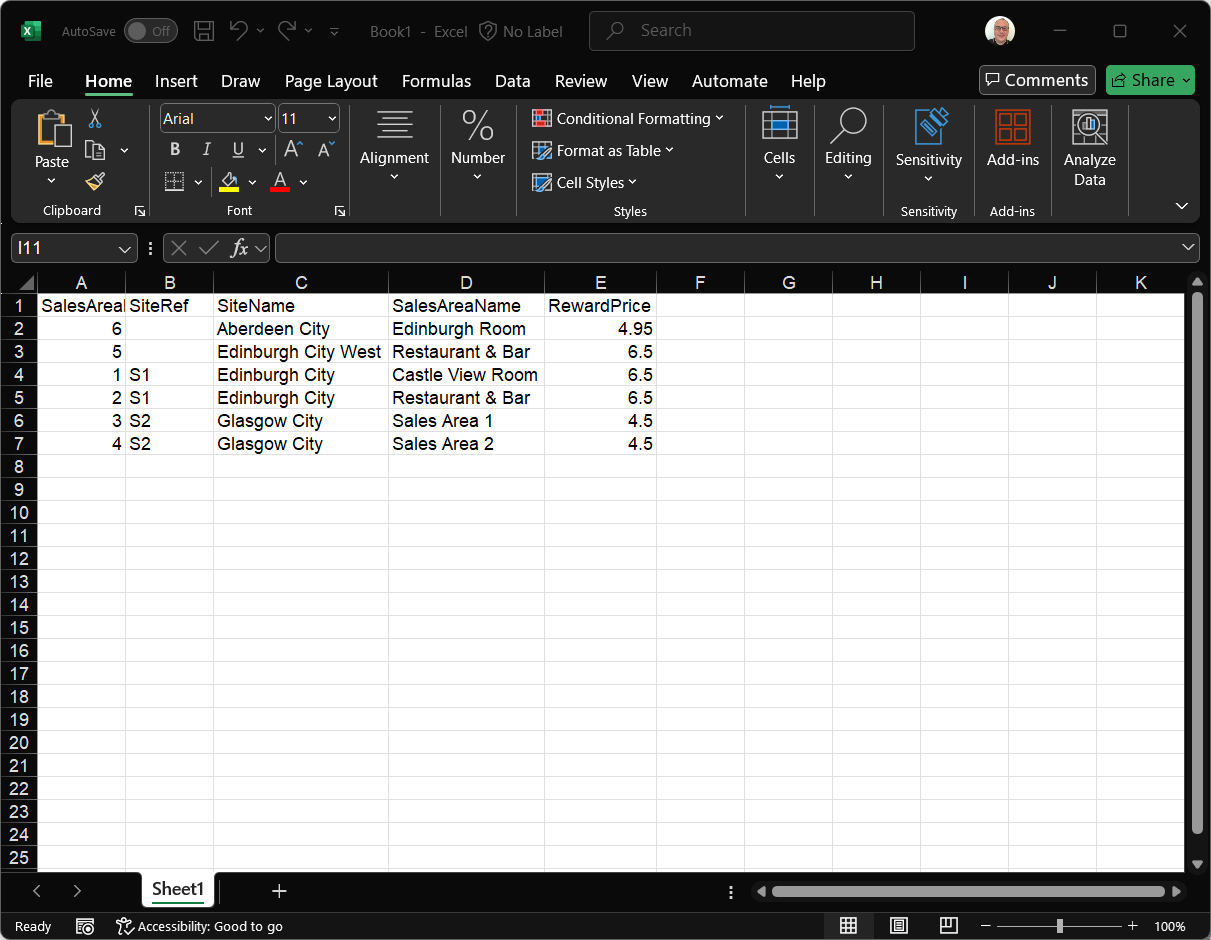Click the Increase Font Size icon
Screen dimensions: 1211x940
click(x=293, y=150)
